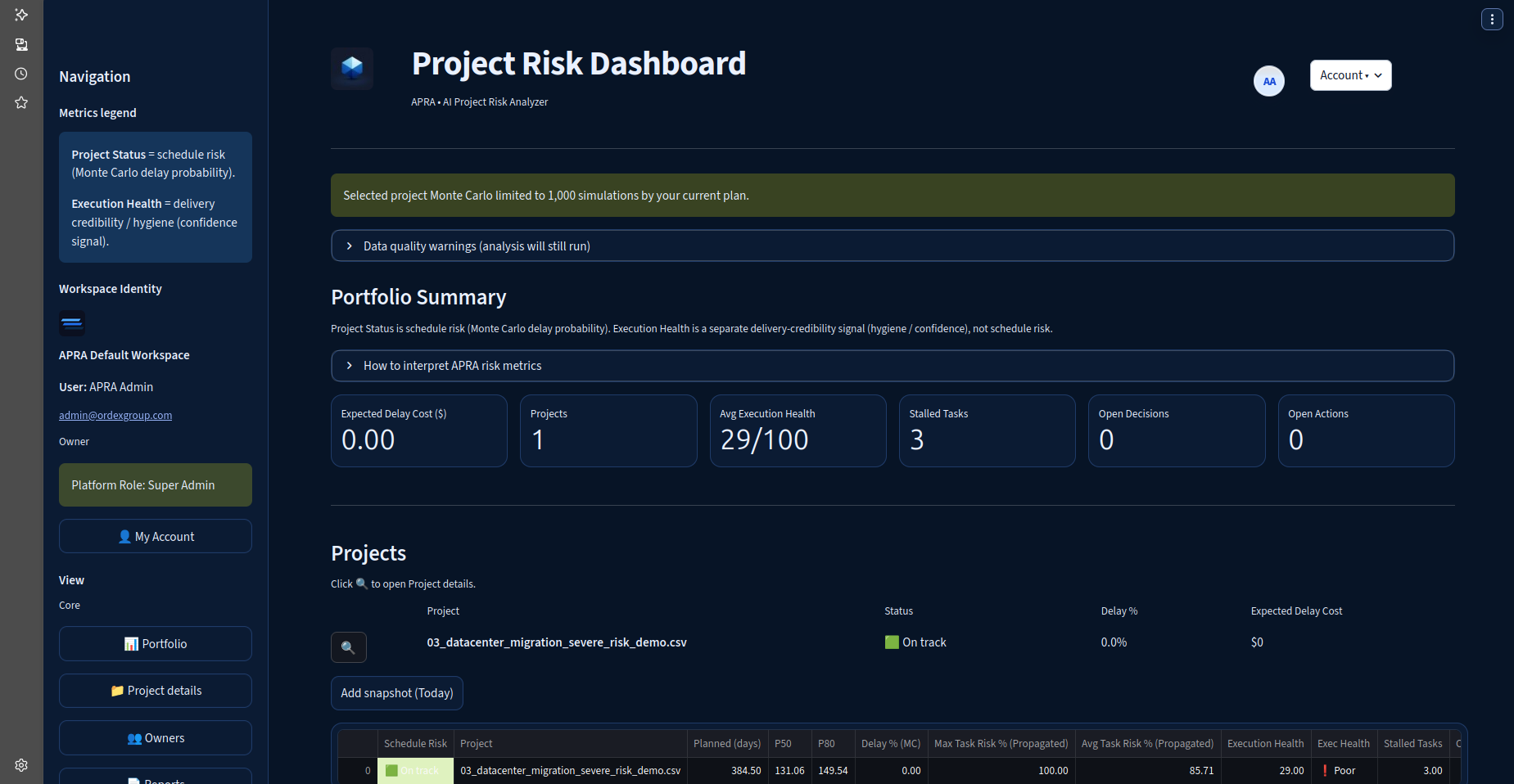The width and height of the screenshot is (1514, 784).
Task: Select the green On track table cell
Action: [x=415, y=770]
